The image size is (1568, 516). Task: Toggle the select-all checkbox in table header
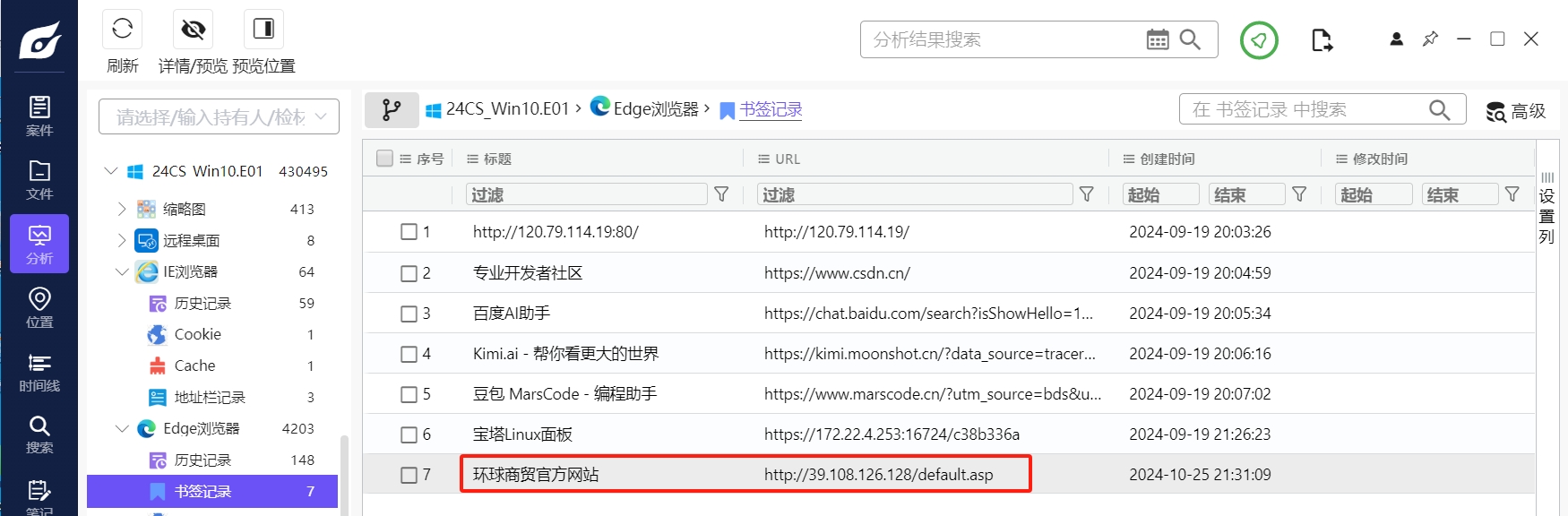[x=385, y=159]
